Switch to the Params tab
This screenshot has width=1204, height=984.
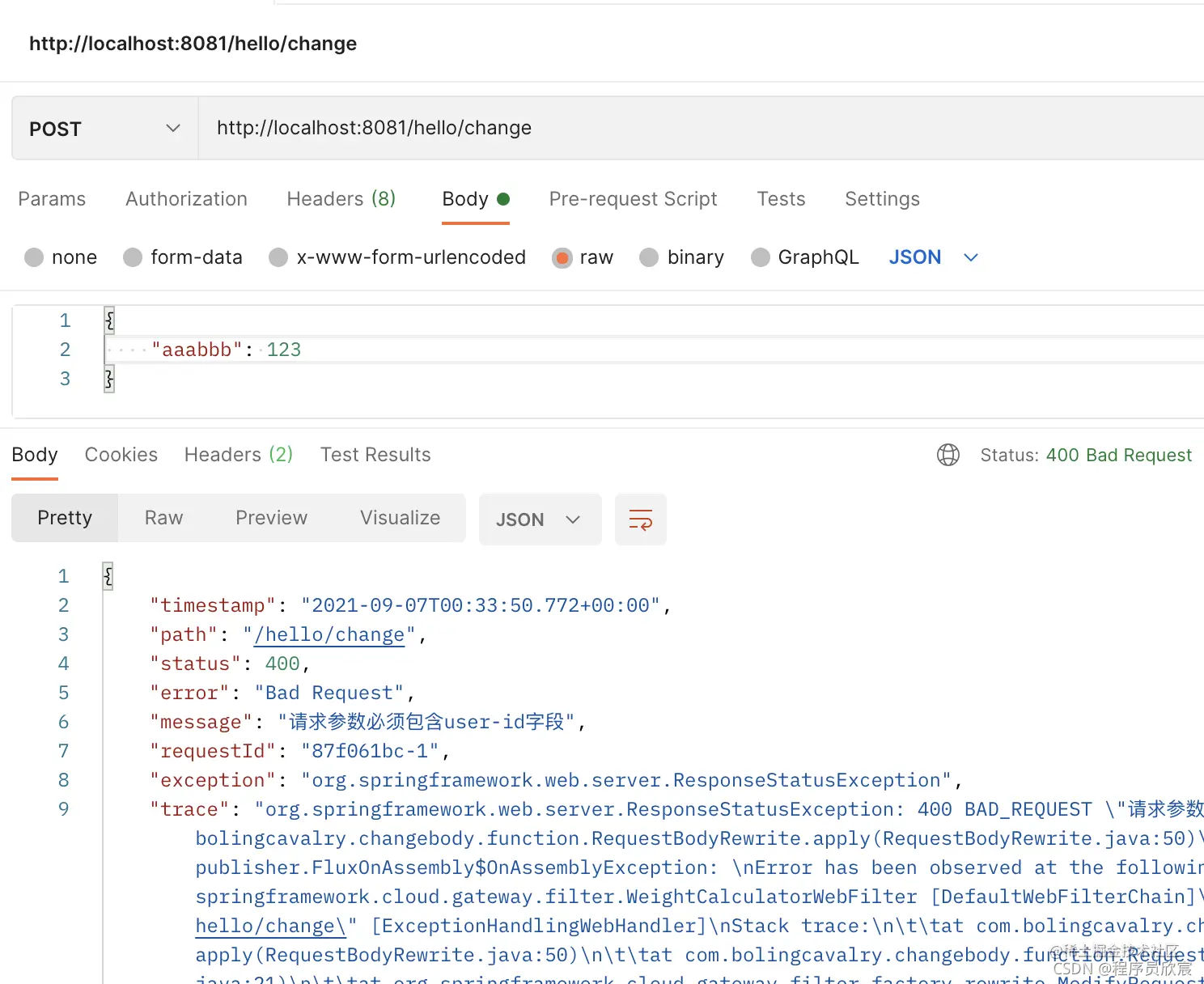(x=52, y=199)
